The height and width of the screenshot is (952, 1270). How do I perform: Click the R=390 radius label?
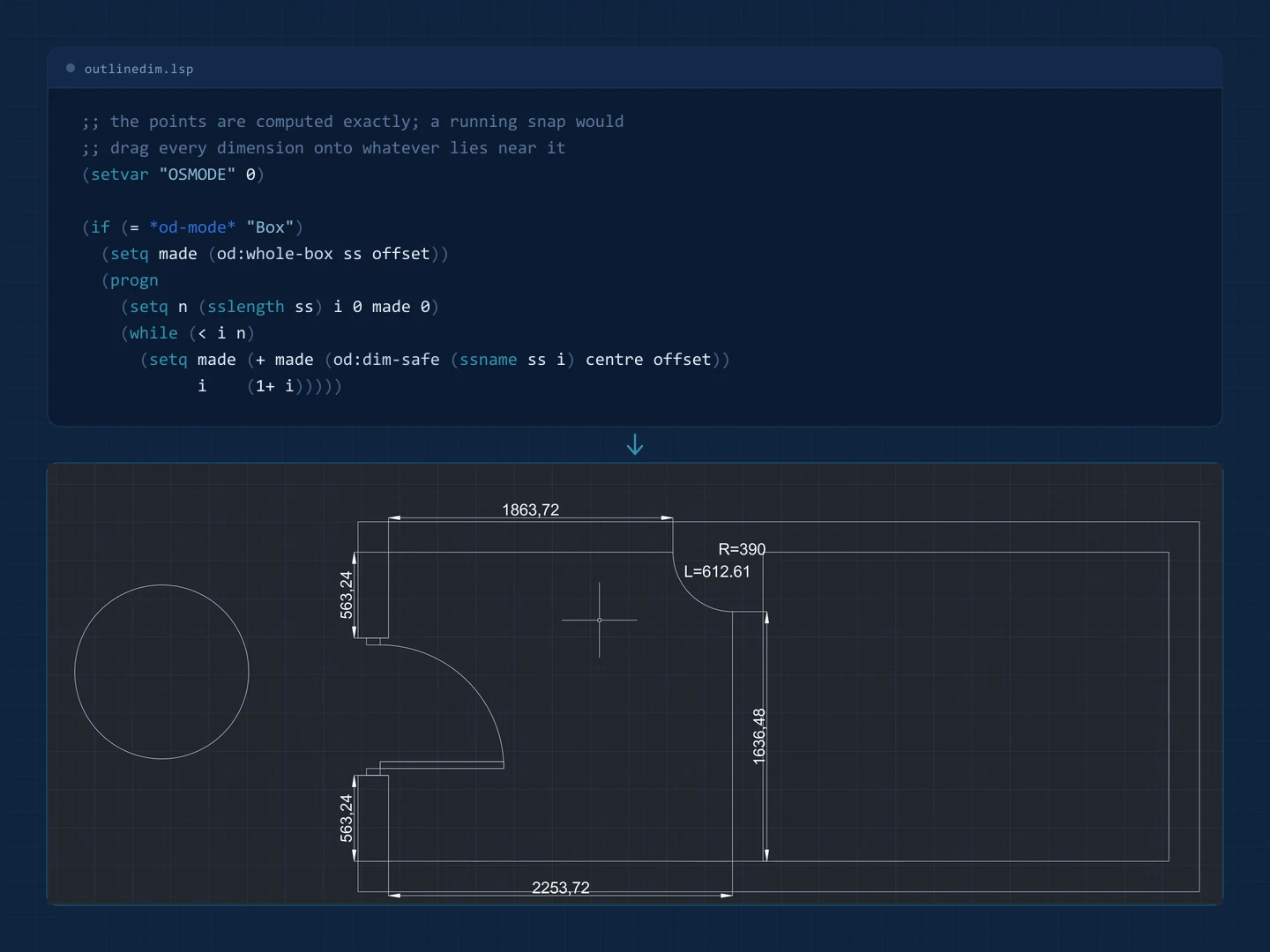(x=742, y=549)
